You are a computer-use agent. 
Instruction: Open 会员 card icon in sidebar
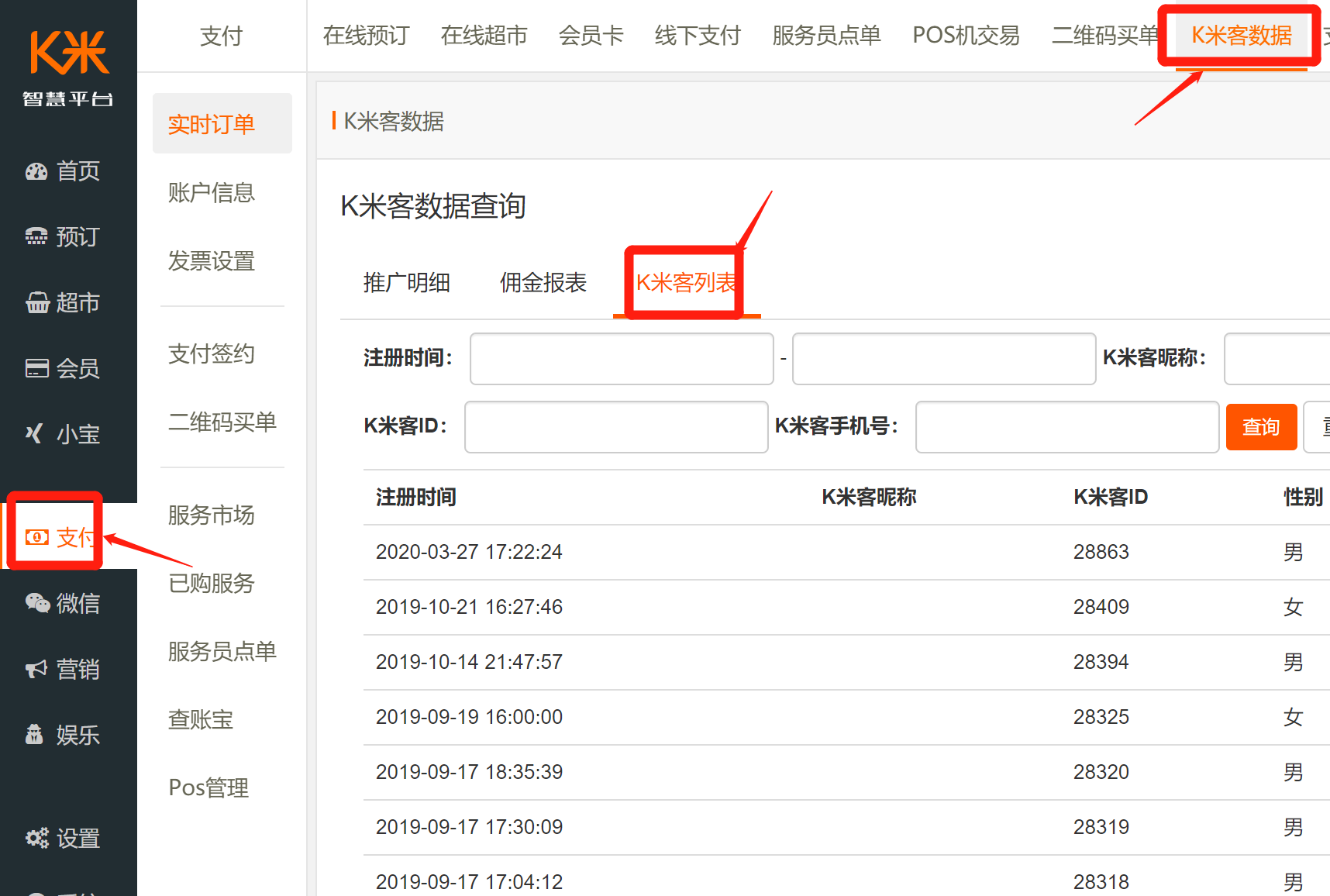click(x=36, y=369)
